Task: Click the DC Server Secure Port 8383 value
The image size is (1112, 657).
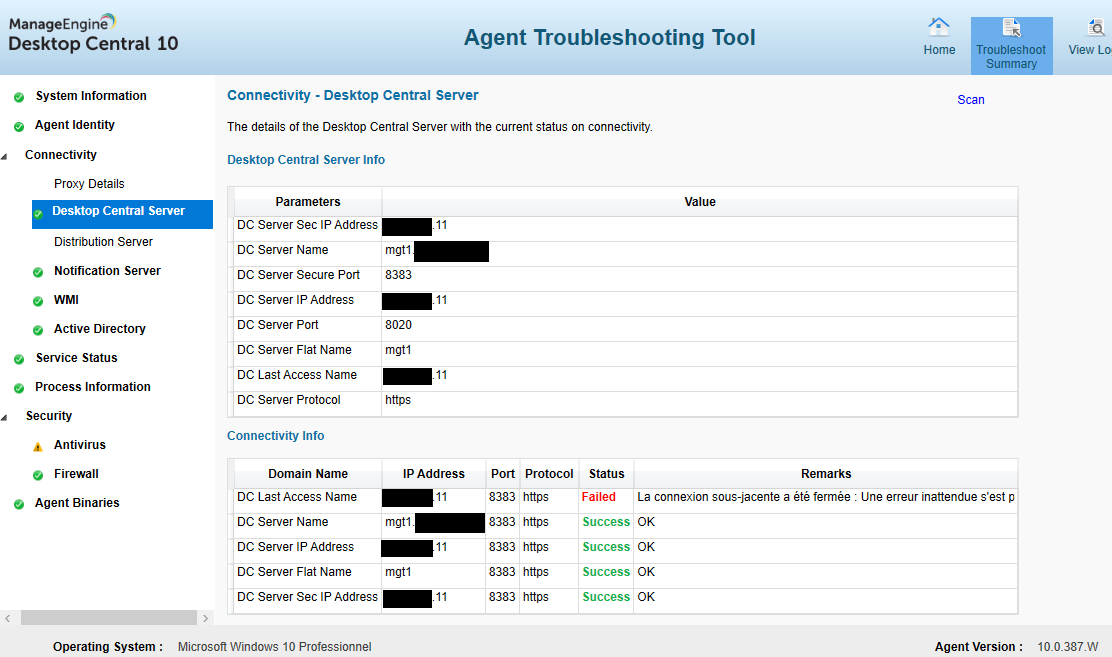Action: (399, 275)
